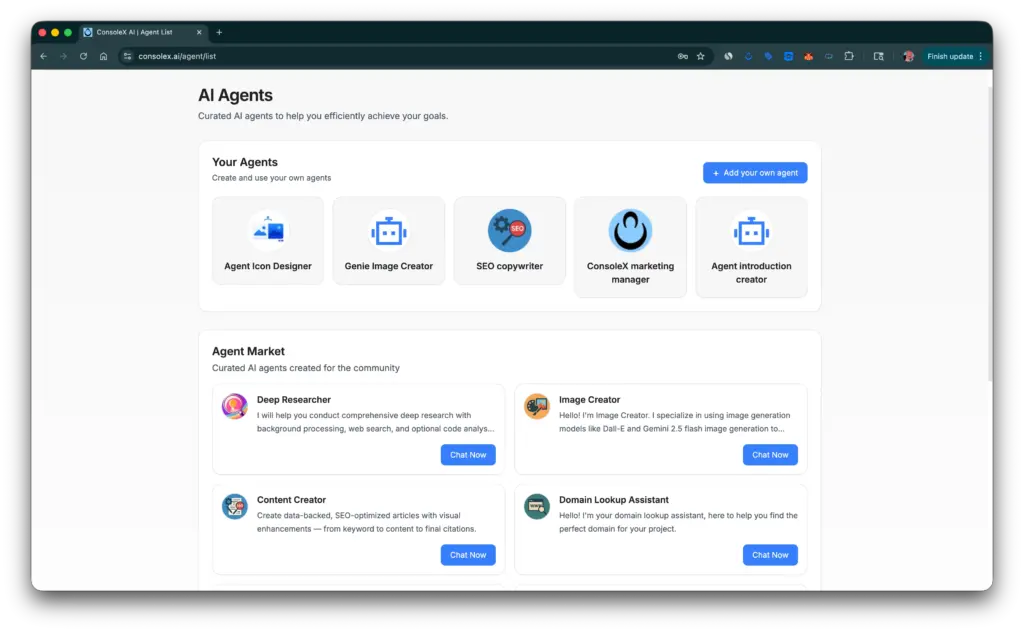Click the Content Creator agent avatar
This screenshot has height=632, width=1024.
[x=234, y=506]
